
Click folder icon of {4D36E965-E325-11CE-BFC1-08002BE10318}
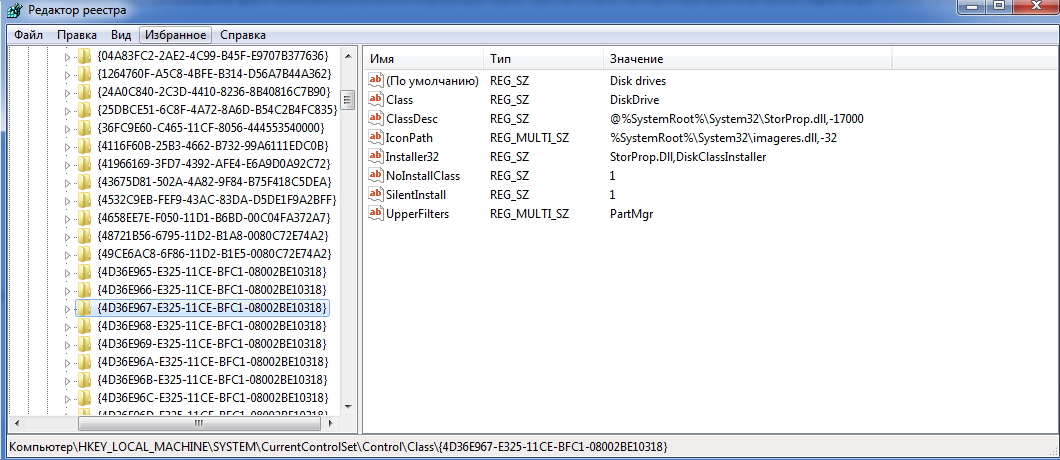click(x=84, y=272)
